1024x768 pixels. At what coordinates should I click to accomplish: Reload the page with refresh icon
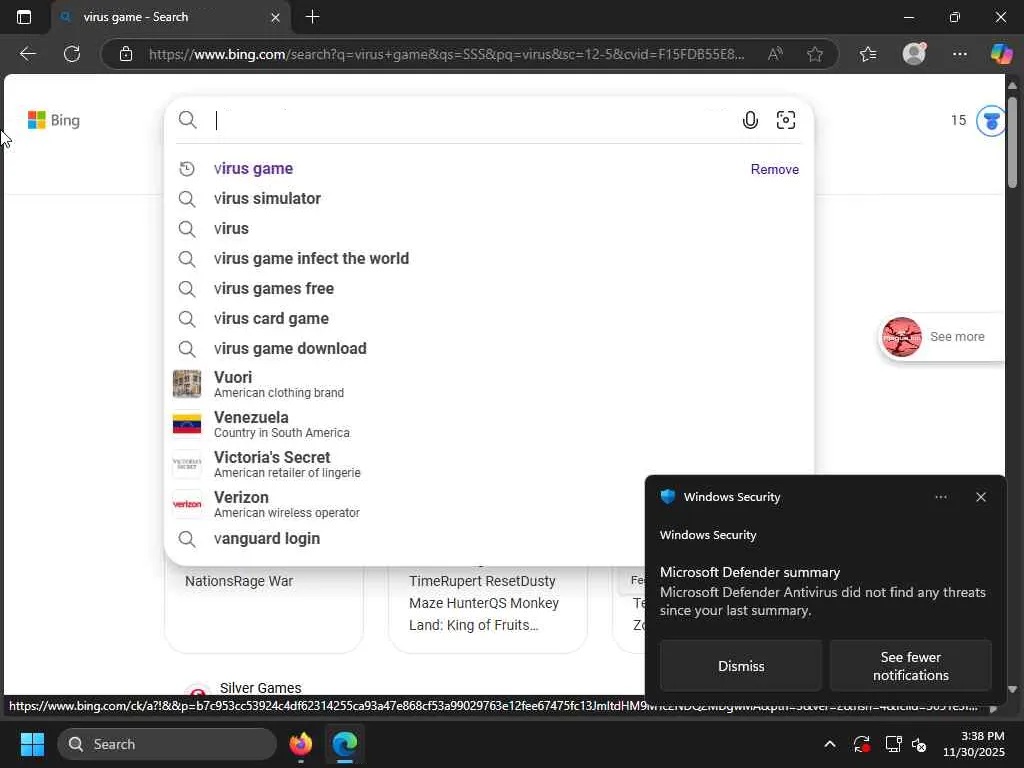(x=72, y=54)
